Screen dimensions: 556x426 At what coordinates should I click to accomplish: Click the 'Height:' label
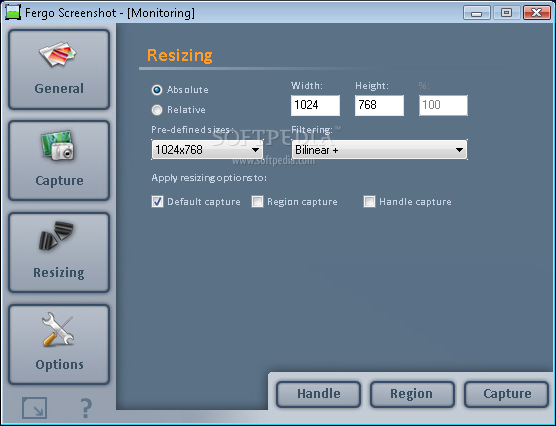pos(372,86)
